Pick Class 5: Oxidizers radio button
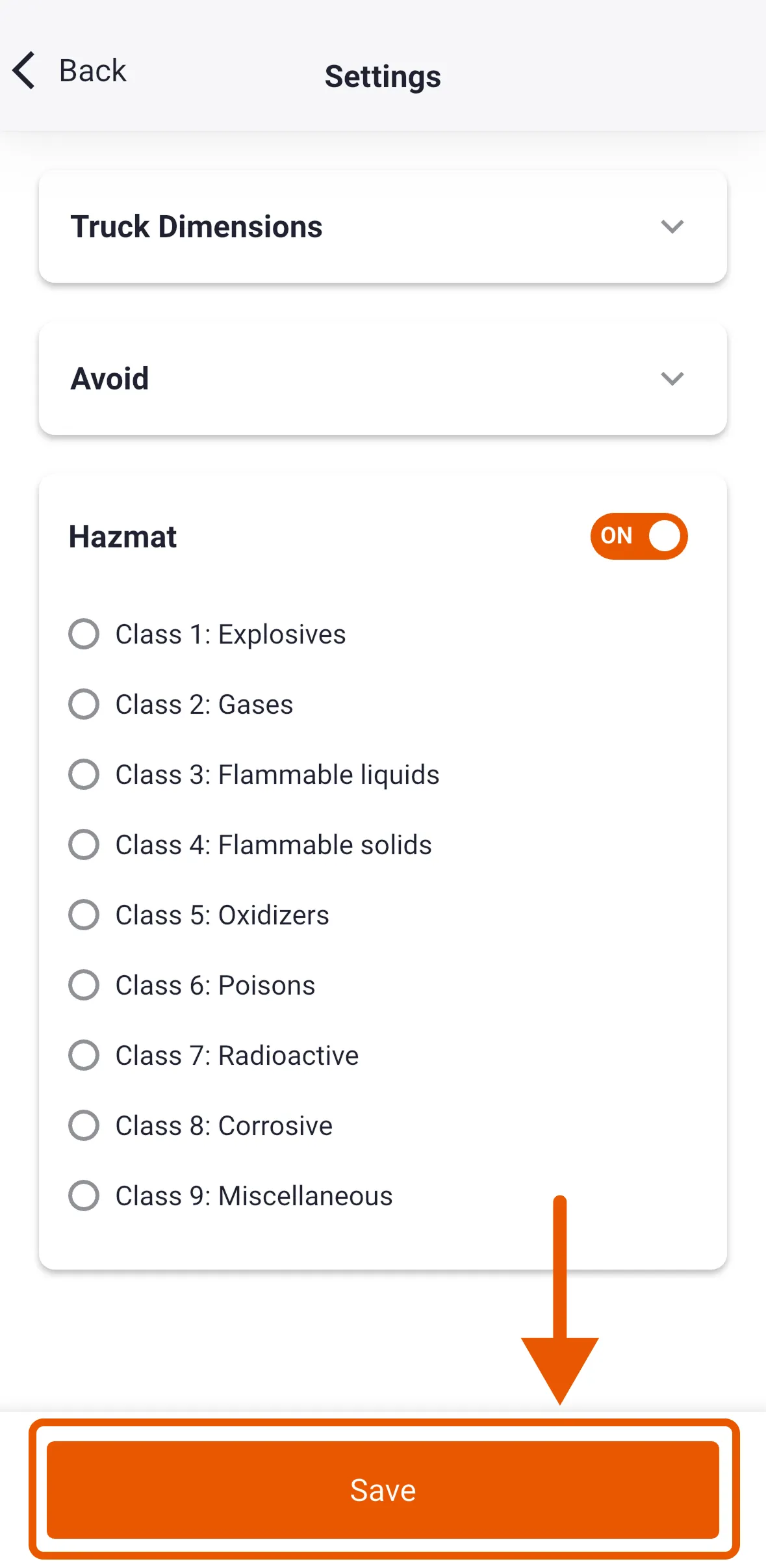This screenshot has height=1568, width=766. [x=84, y=915]
